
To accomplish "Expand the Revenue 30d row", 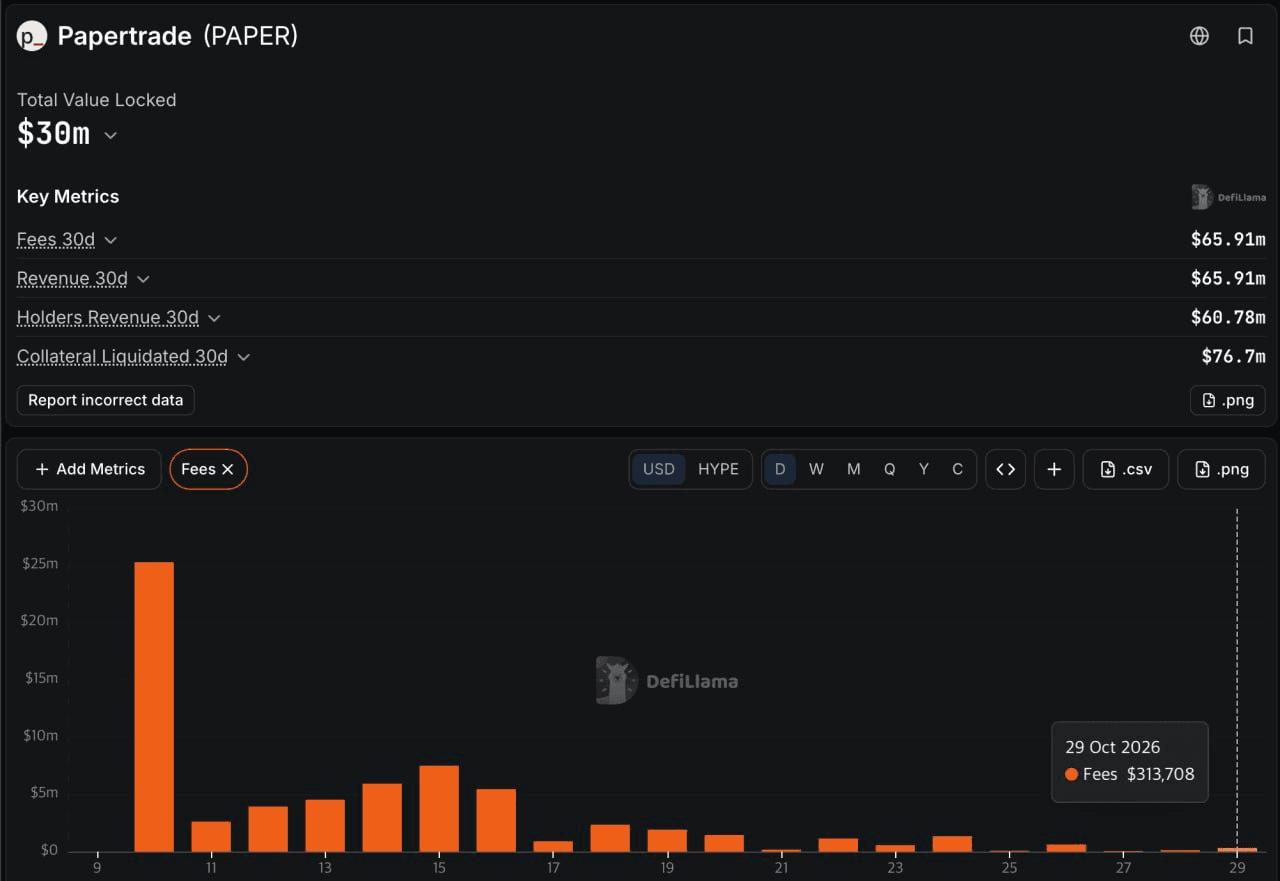I will 143,279.
